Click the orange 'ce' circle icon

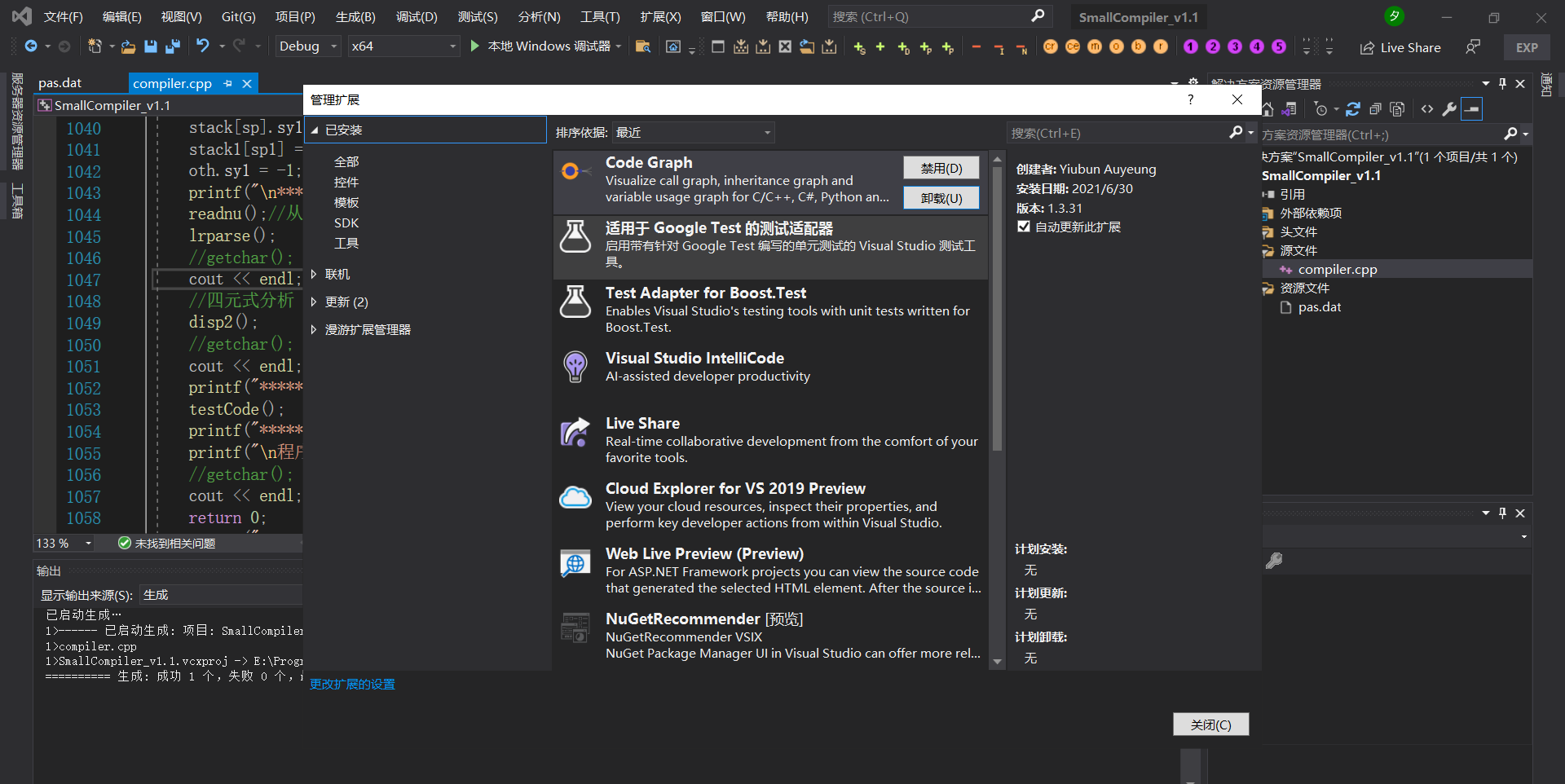point(1073,46)
